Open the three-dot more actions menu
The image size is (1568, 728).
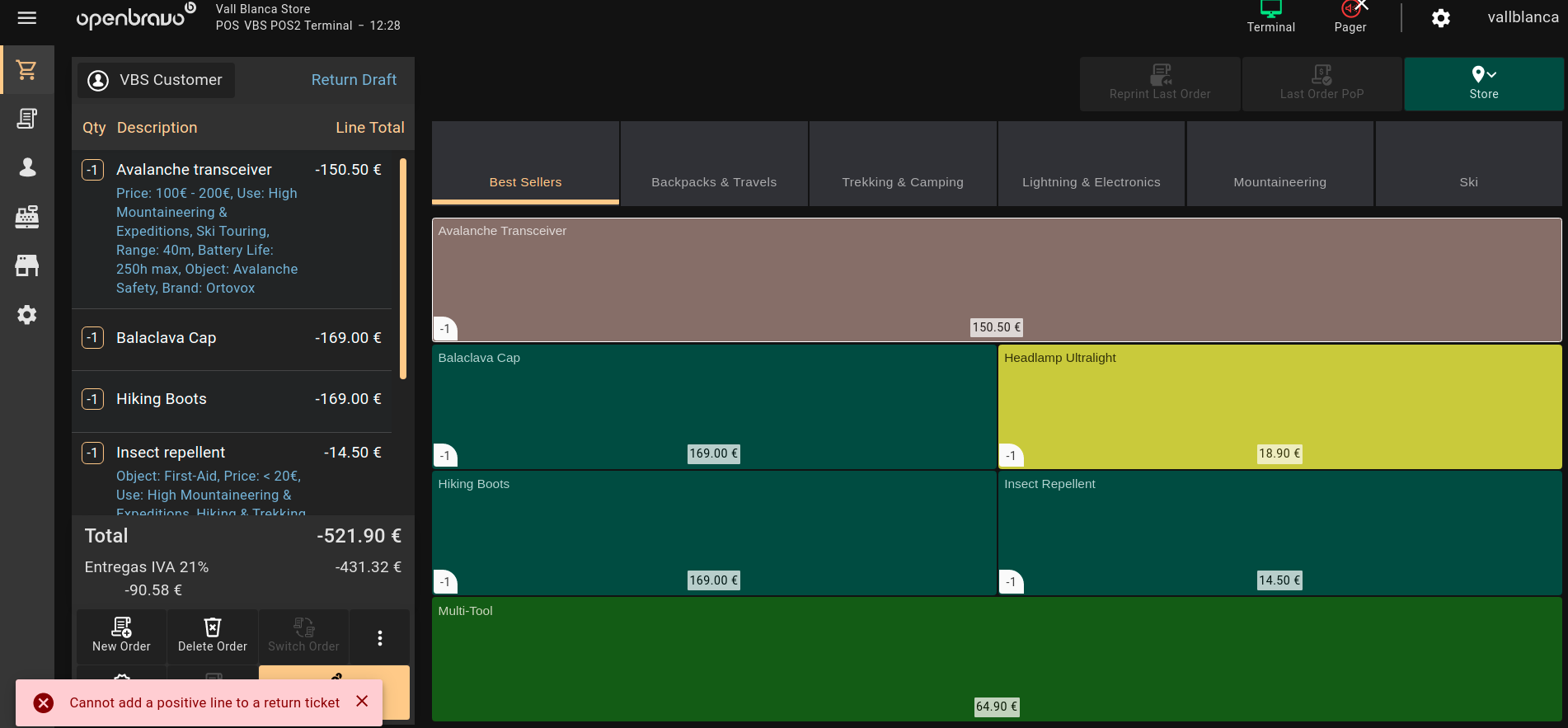(x=379, y=637)
